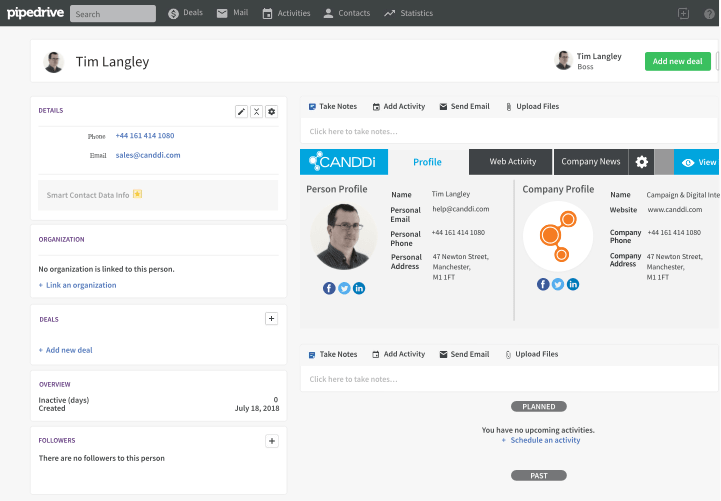The width and height of the screenshot is (721, 501).
Task: Click the Tim Langley page title
Action: tap(112, 62)
